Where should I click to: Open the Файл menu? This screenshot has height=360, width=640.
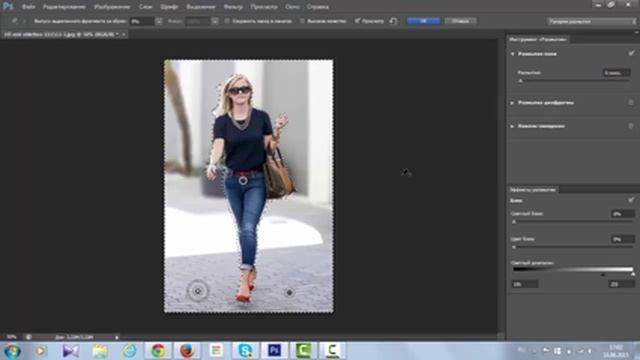pyautogui.click(x=29, y=7)
